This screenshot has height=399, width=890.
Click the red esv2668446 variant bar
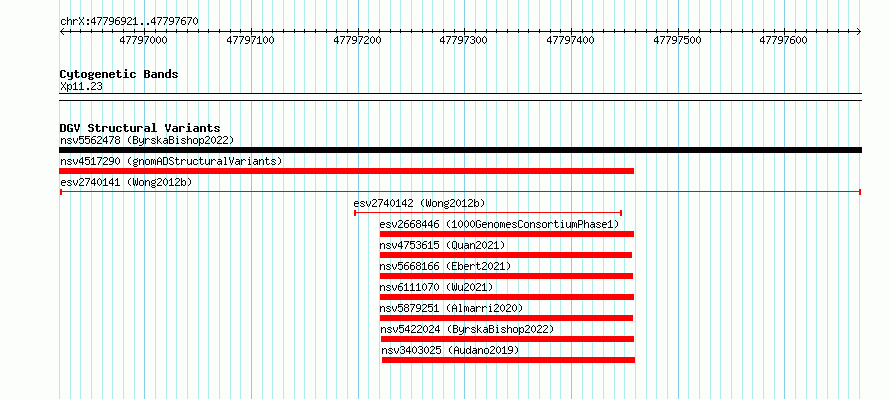point(507,234)
